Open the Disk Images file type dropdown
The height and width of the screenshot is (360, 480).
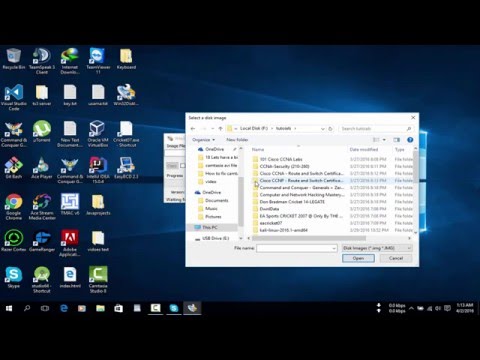[x=377, y=248]
